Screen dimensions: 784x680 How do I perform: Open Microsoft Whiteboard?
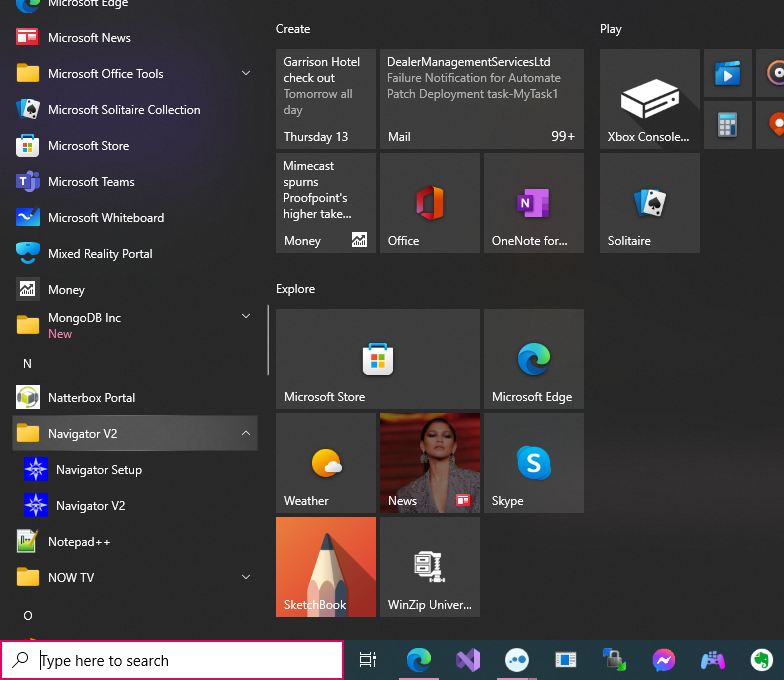click(134, 218)
